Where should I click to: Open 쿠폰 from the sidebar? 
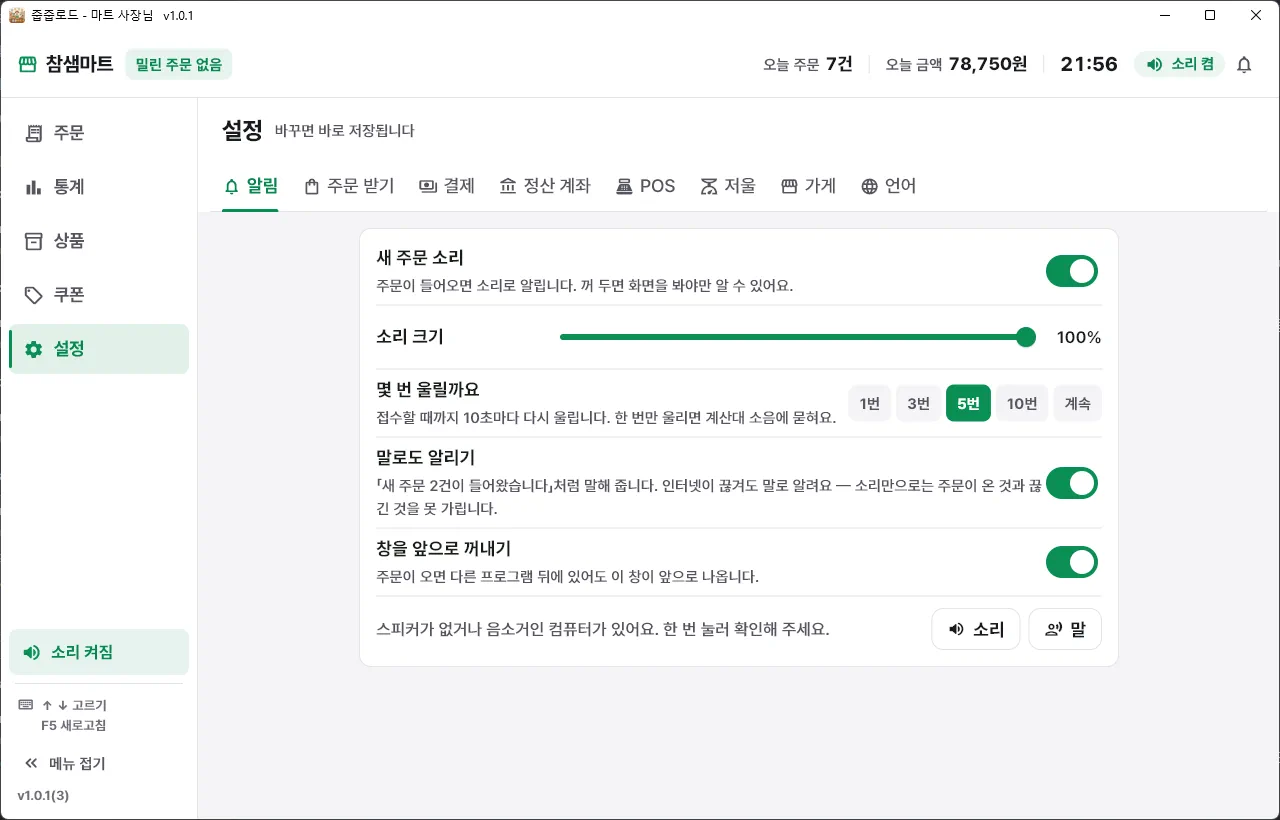point(99,295)
